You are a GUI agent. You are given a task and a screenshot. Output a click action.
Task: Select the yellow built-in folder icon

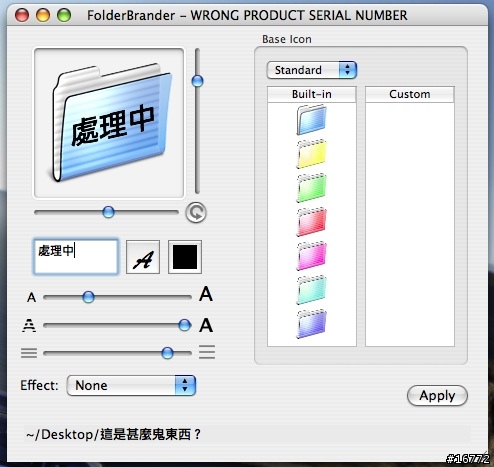click(311, 154)
